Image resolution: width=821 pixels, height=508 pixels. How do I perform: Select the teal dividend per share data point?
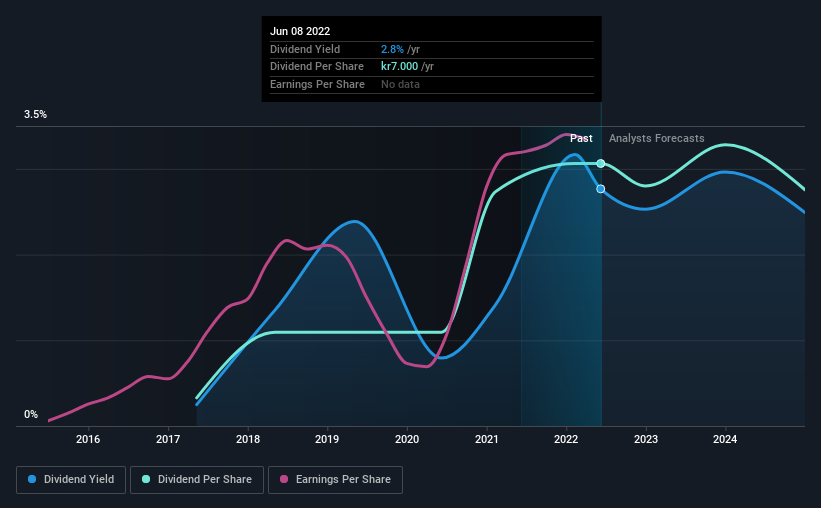(x=601, y=163)
